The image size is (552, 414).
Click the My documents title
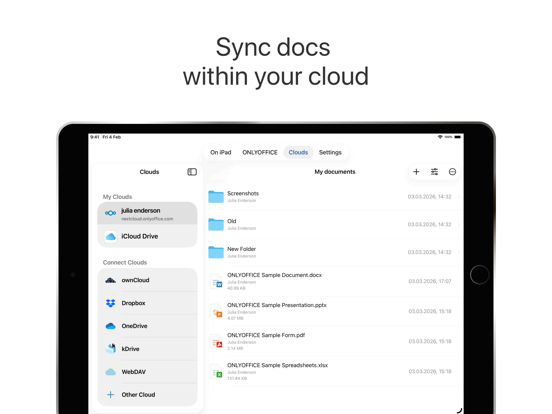click(x=335, y=172)
